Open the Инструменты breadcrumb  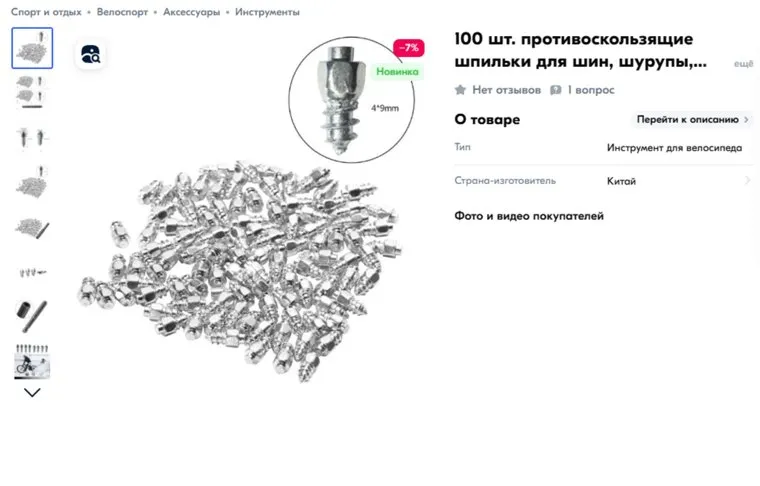[267, 12]
